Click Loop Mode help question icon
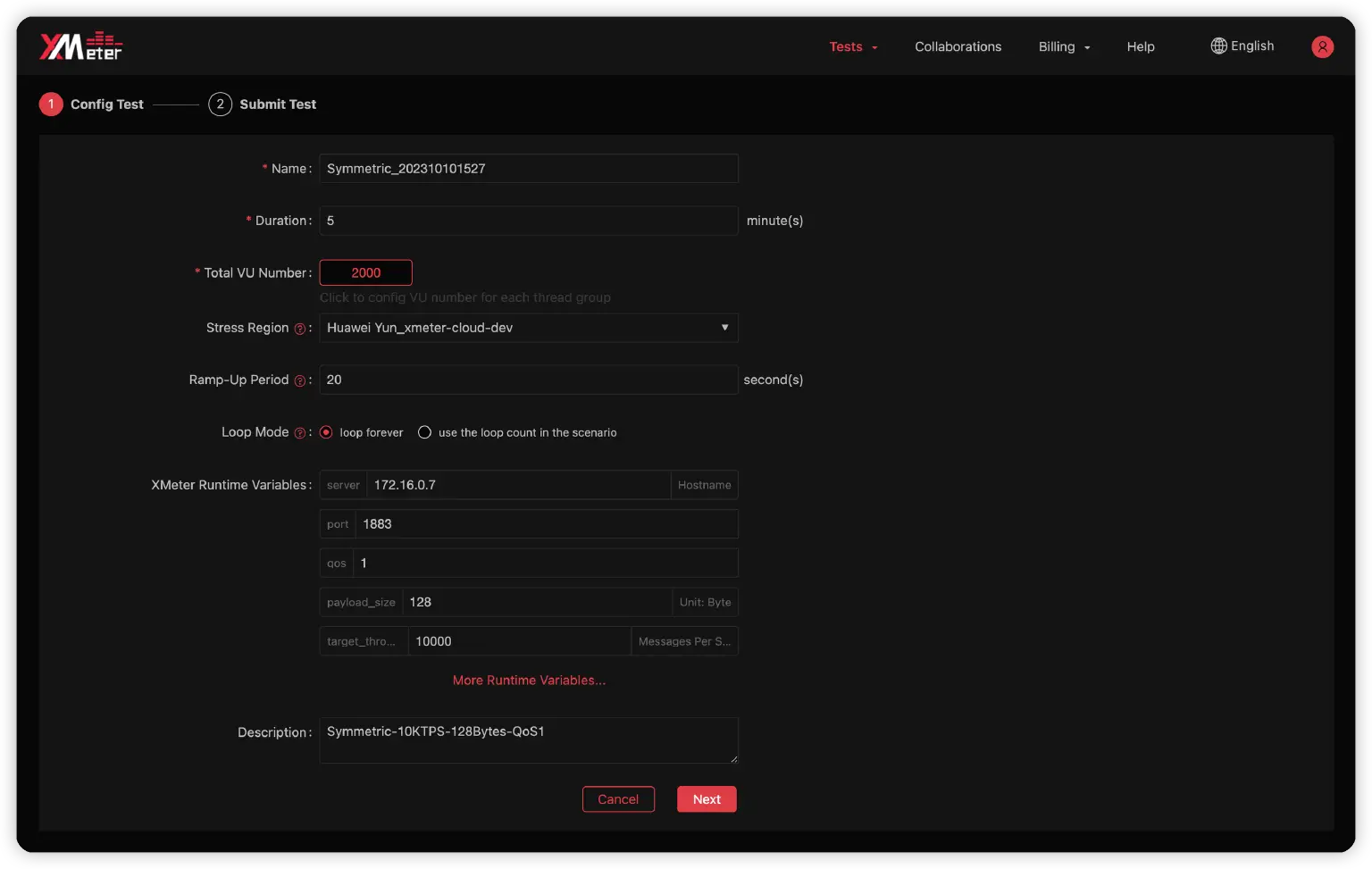Viewport: 1372px width, 869px height. click(x=300, y=433)
